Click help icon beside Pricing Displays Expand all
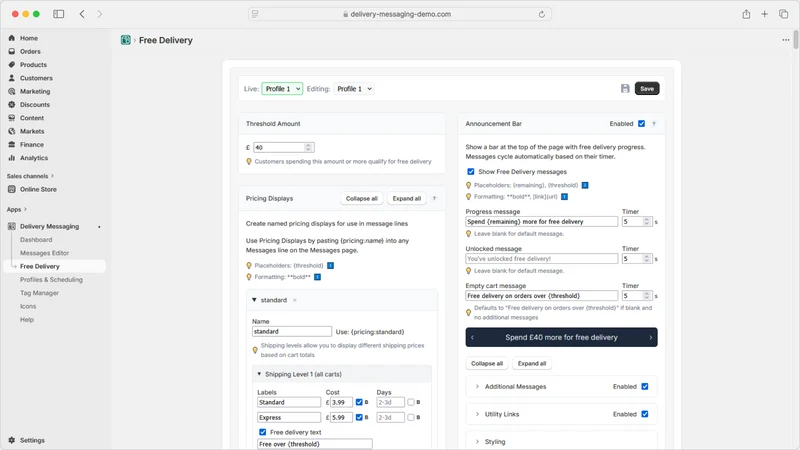 (x=434, y=198)
